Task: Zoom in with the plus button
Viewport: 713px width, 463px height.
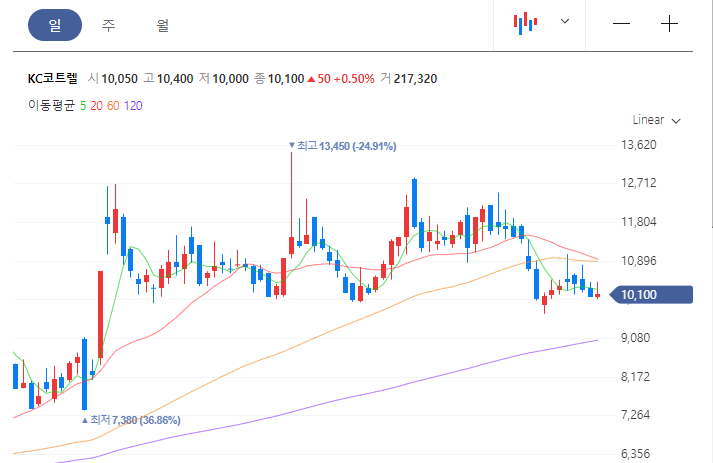Action: 669,24
